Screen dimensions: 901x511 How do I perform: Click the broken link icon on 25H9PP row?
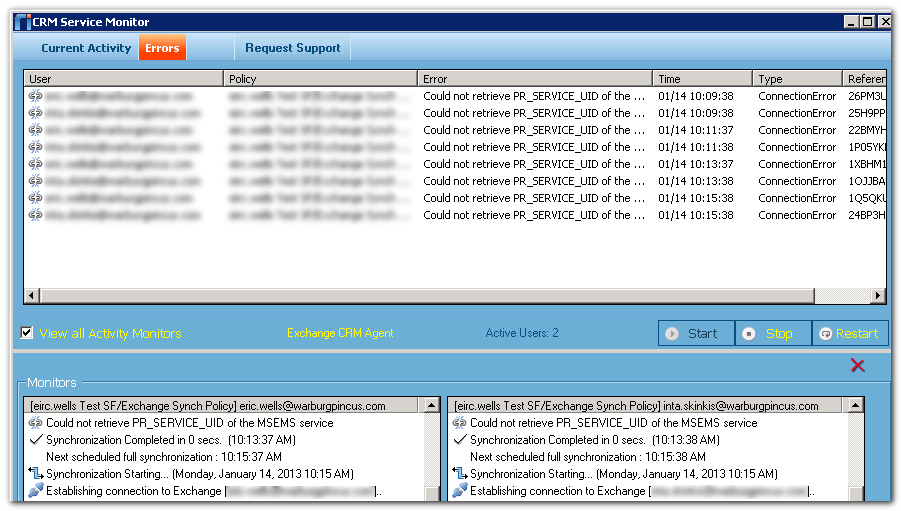point(35,113)
